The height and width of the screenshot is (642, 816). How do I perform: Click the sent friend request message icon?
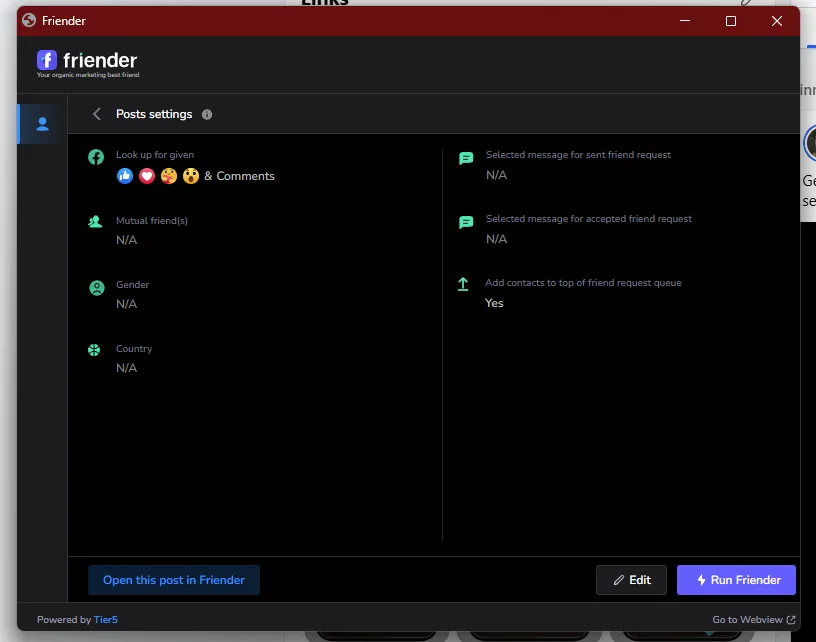[466, 158]
